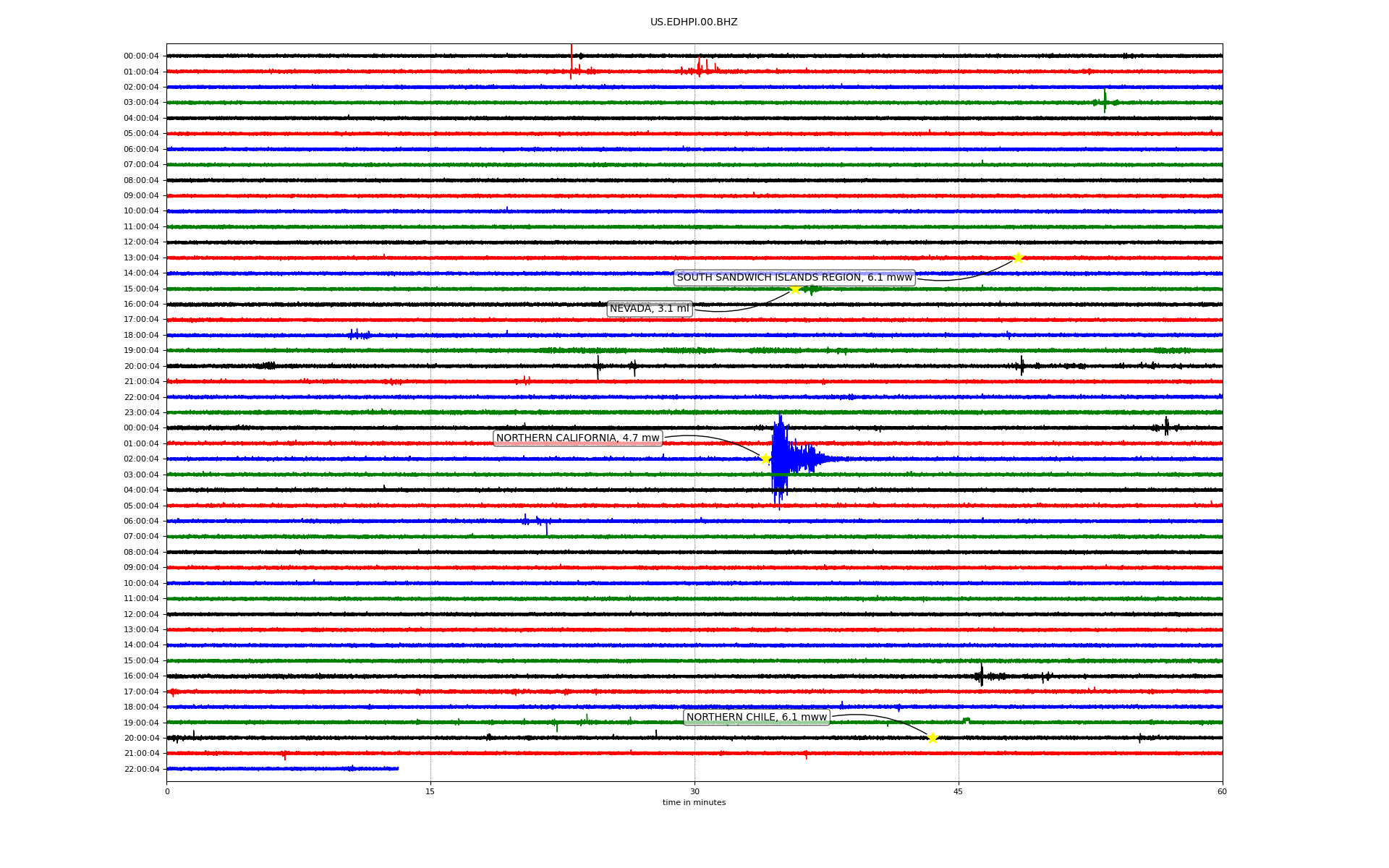Select the SOUTH SANDWICH ISLANDS REGION, 6.1 mww label
1389x868 pixels.
(794, 278)
